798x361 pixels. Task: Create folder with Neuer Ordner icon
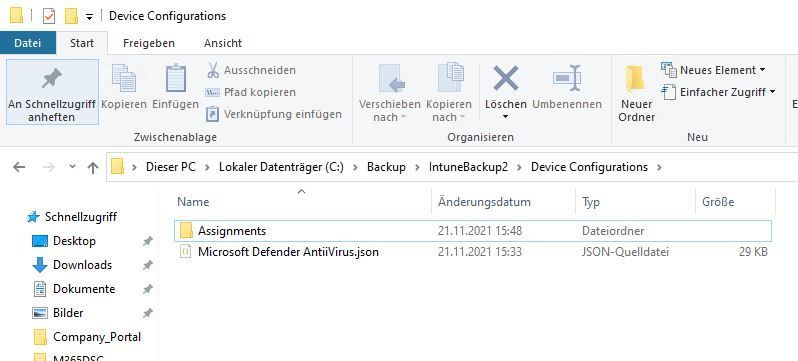click(x=636, y=93)
